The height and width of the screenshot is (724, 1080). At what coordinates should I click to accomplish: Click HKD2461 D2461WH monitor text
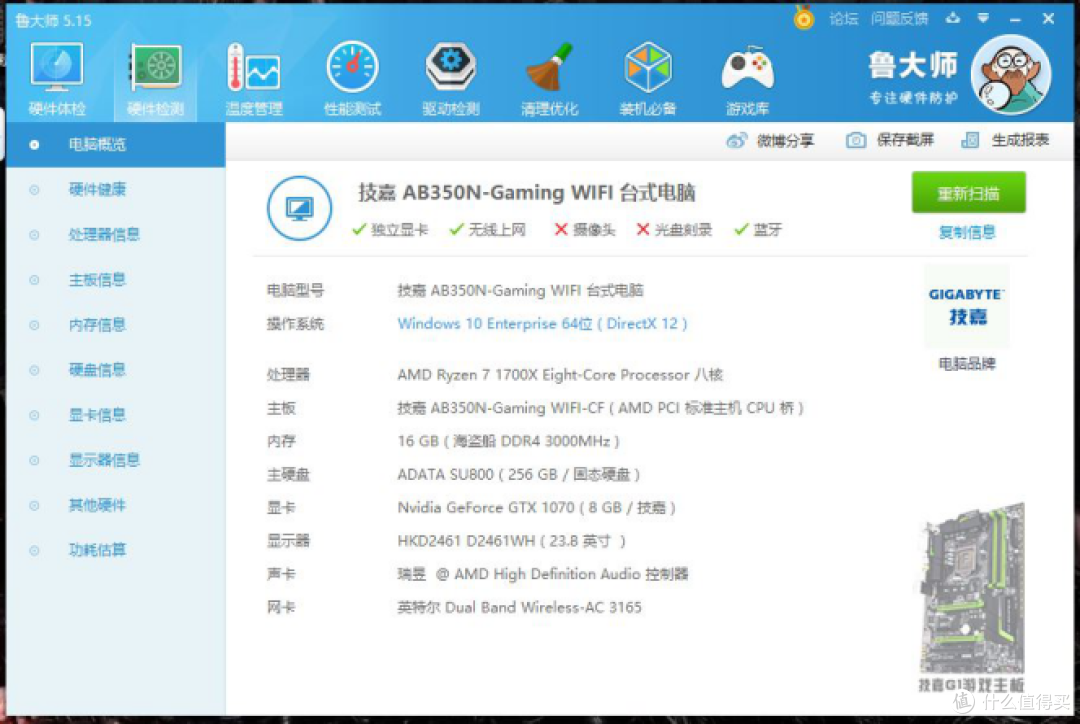tap(511, 541)
